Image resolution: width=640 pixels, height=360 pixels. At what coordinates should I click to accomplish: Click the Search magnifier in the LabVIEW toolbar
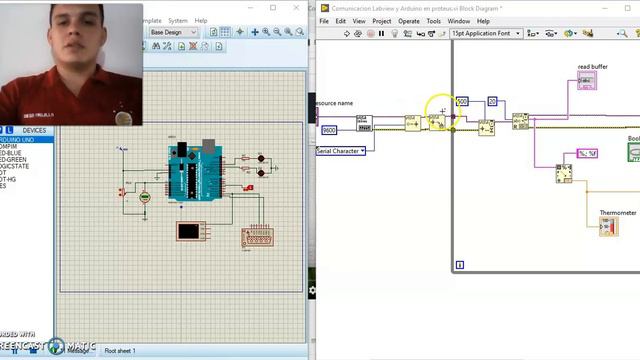point(622,33)
